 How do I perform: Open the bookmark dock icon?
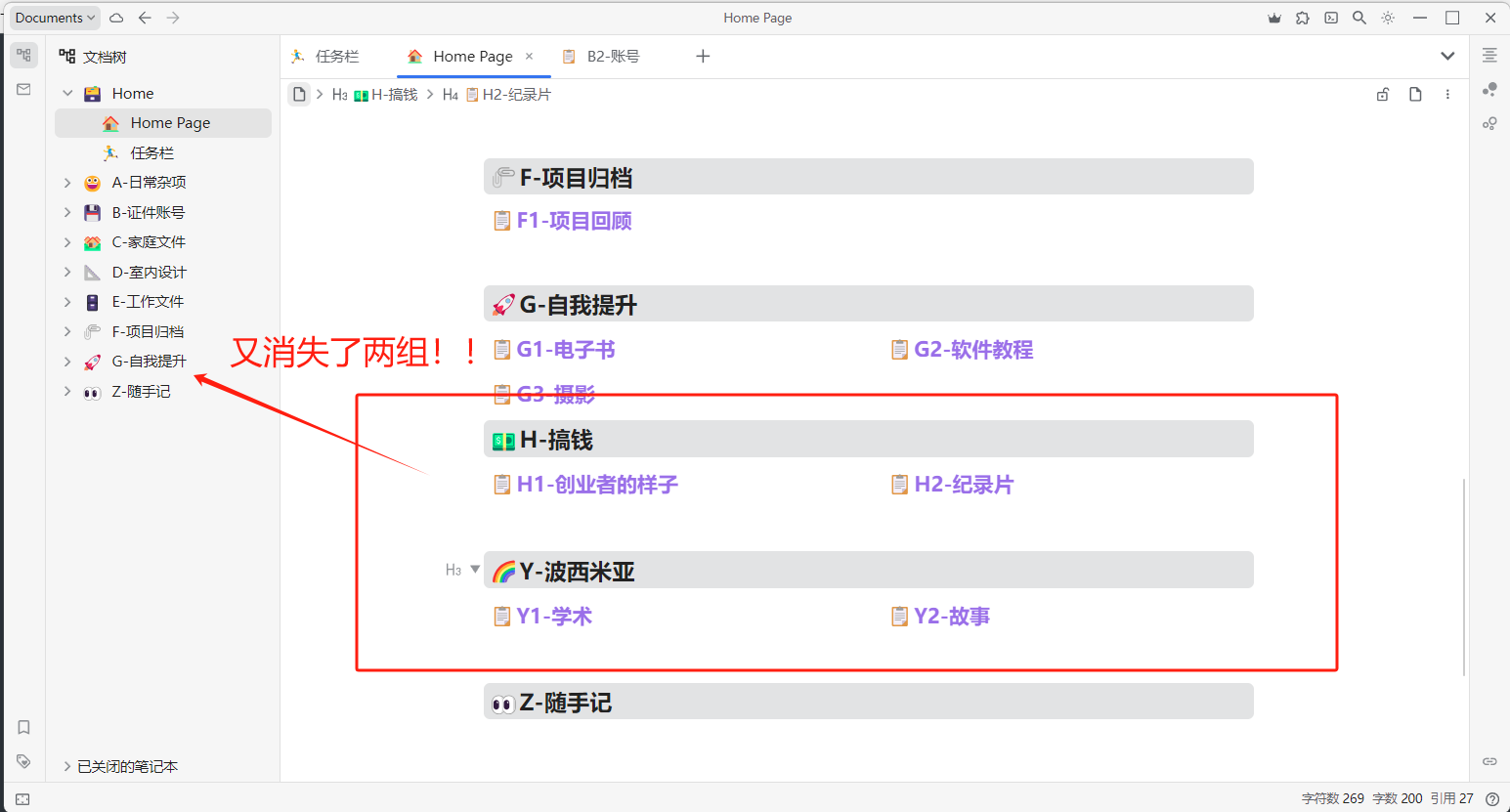24,727
